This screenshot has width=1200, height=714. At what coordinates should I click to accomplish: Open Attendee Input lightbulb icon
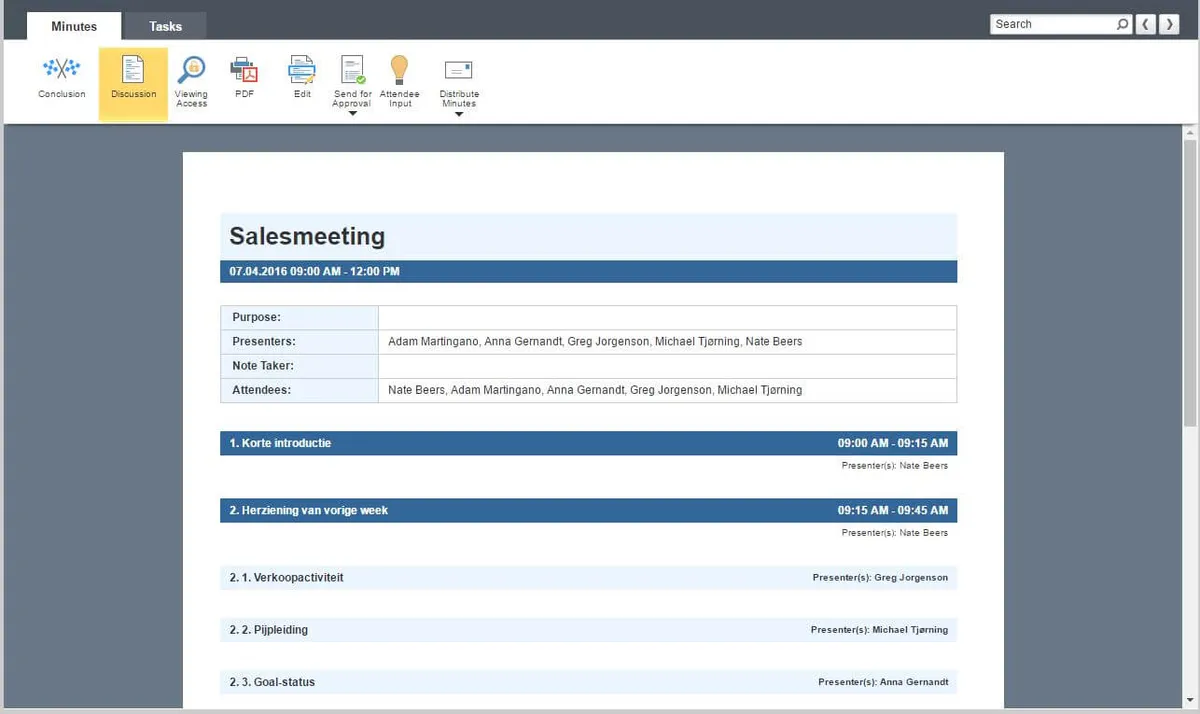click(x=399, y=70)
